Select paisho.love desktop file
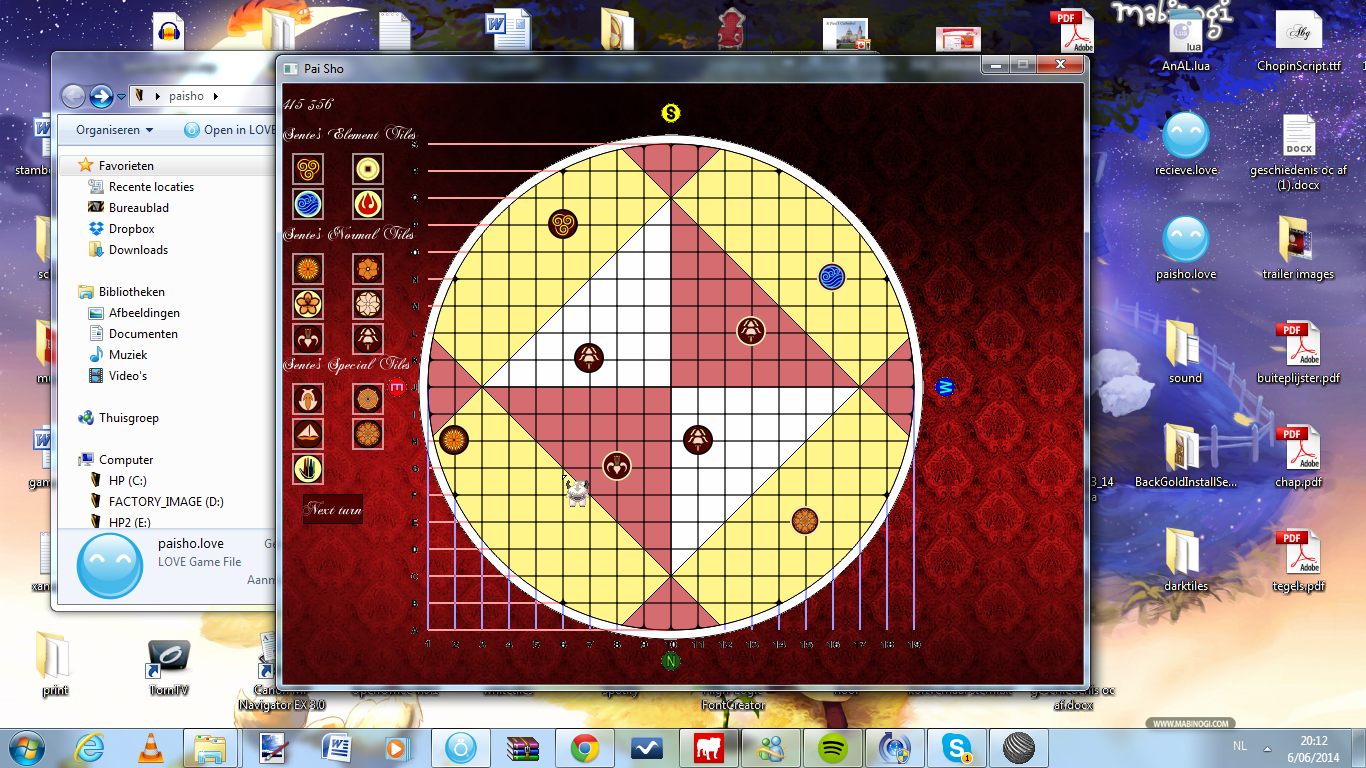The image size is (1366, 768). [x=1186, y=248]
